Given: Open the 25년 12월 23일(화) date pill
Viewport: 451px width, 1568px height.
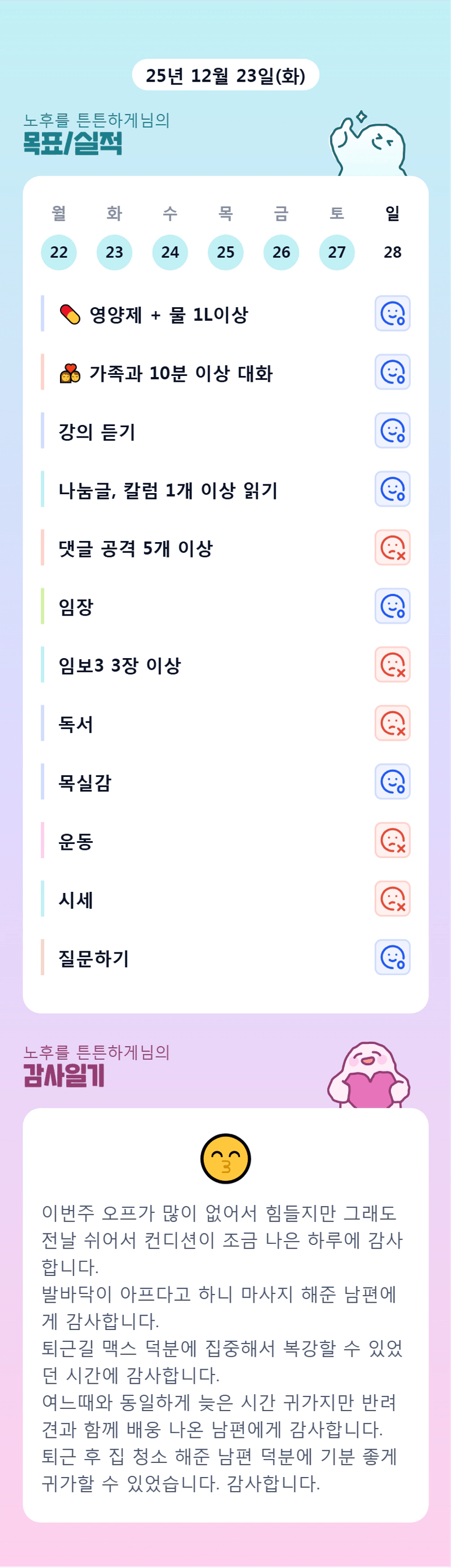Looking at the screenshot, I should (226, 76).
